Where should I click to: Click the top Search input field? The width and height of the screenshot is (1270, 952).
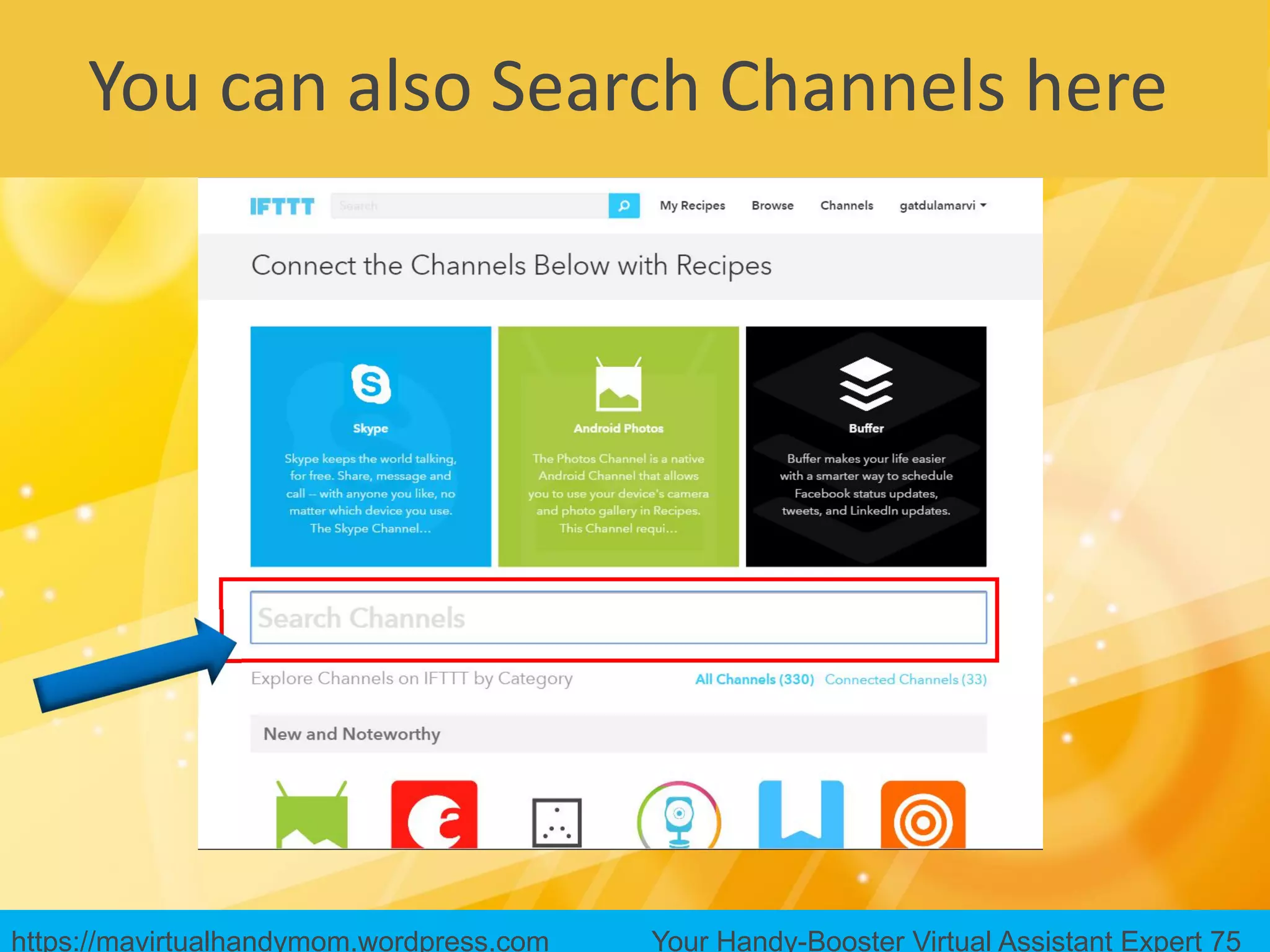[469, 206]
